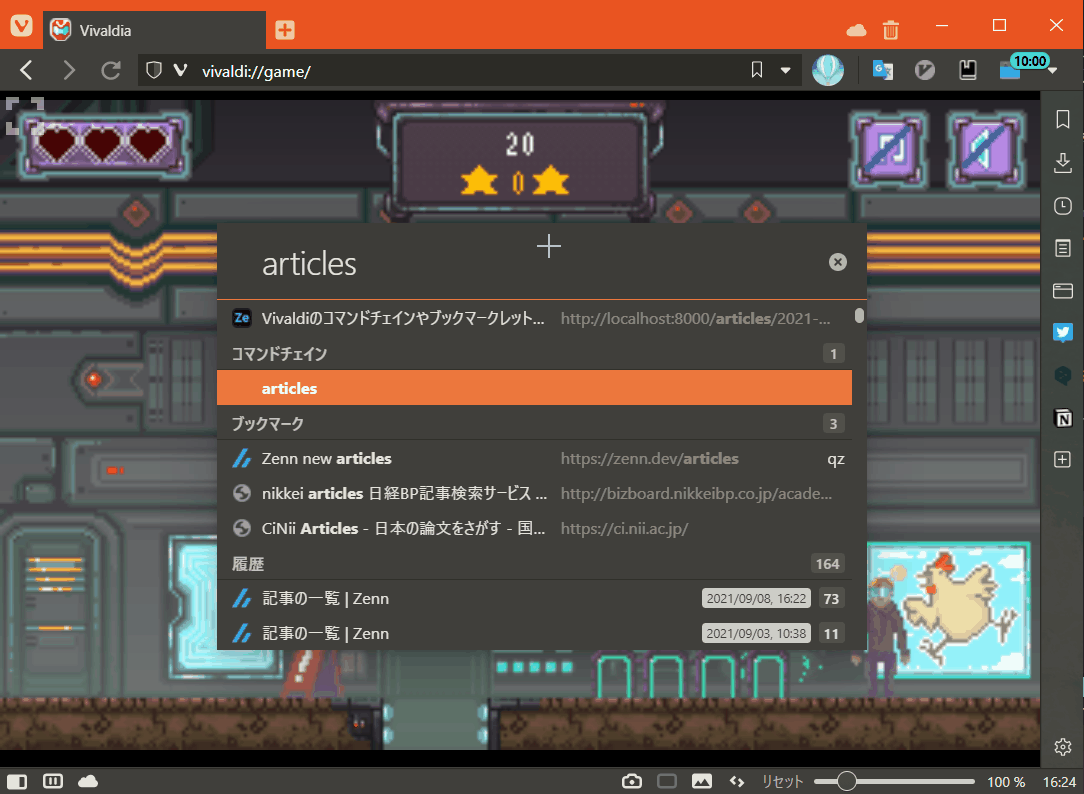The width and height of the screenshot is (1084, 794).
Task: Open nikkei articles bookmark result
Action: click(x=534, y=493)
